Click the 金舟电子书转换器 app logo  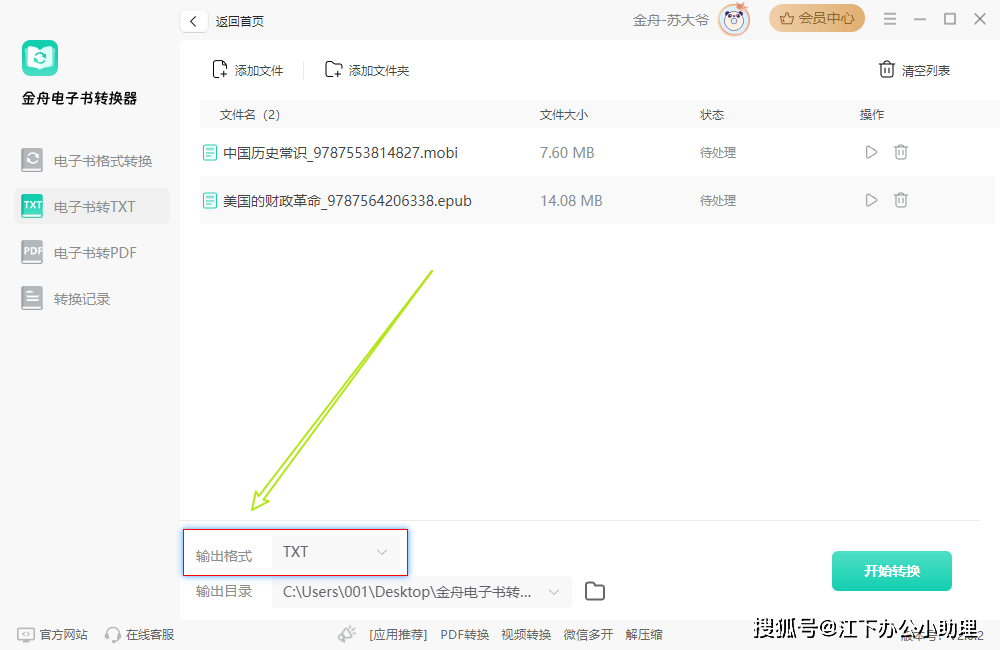40,58
